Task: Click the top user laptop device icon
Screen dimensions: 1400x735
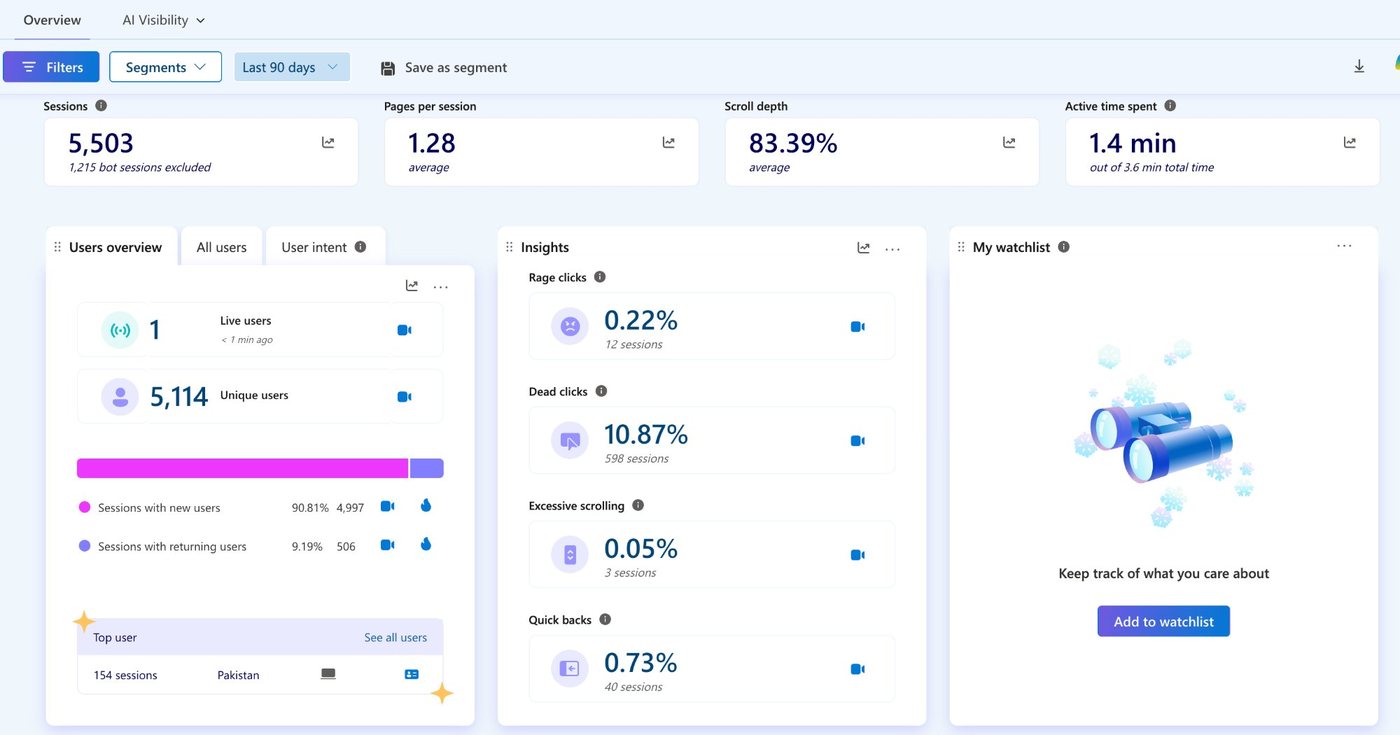Action: click(328, 675)
